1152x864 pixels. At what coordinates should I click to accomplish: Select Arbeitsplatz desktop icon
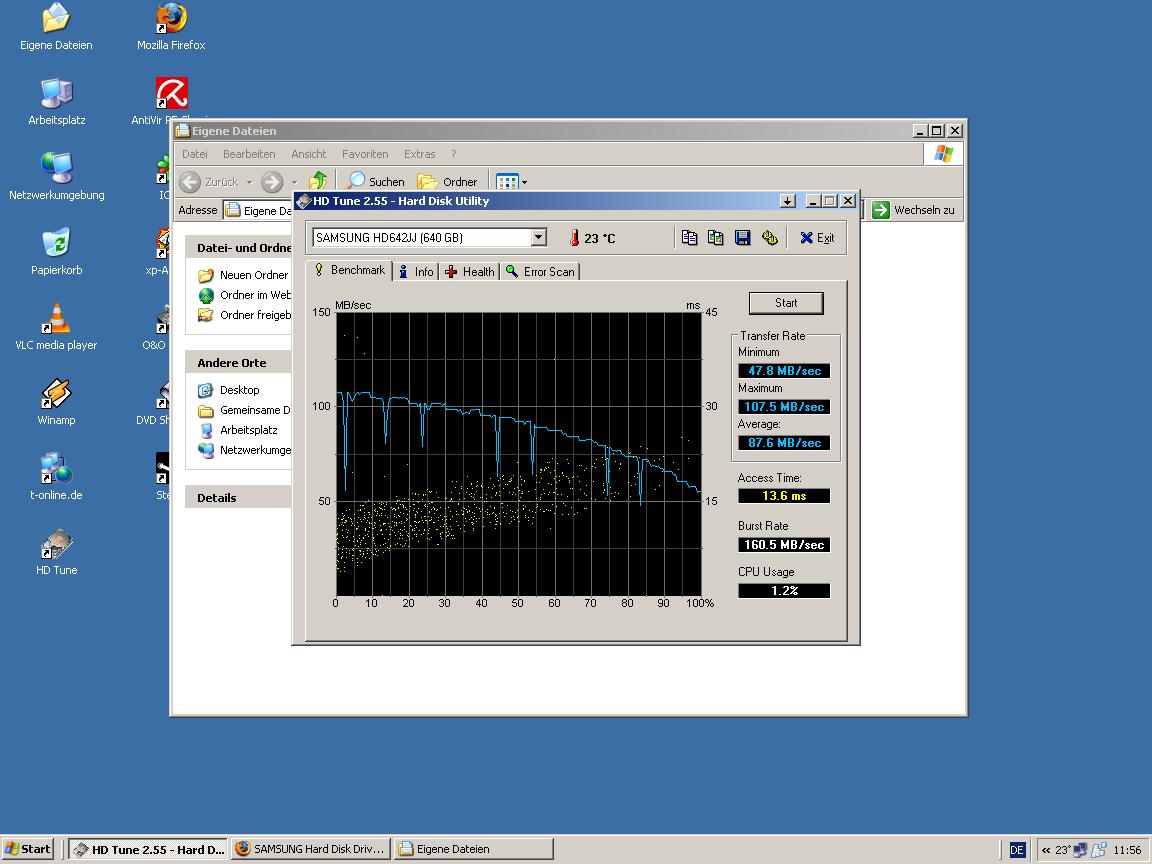tap(57, 102)
